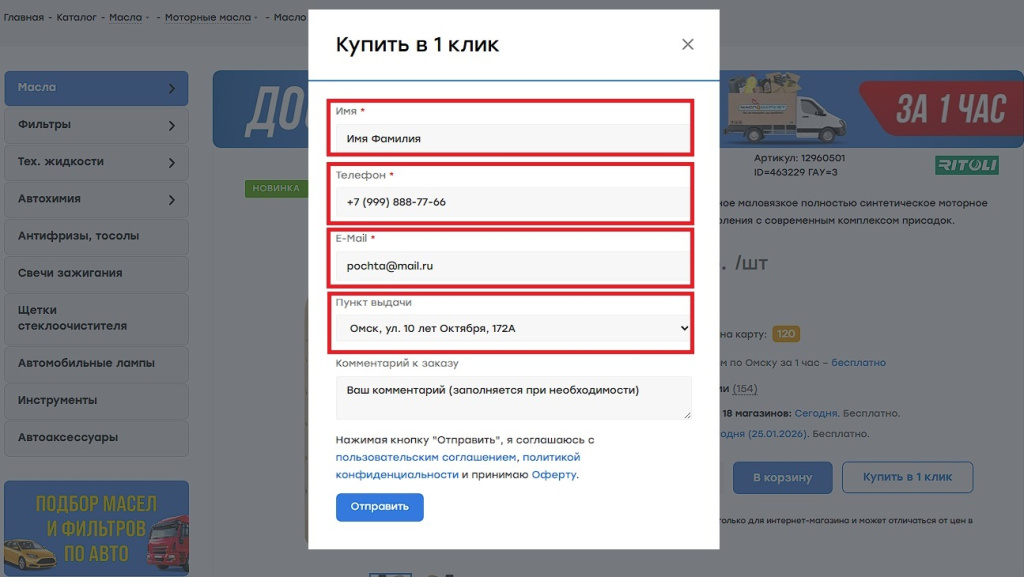Expand the «Фильтры» sidebar category

coord(96,124)
